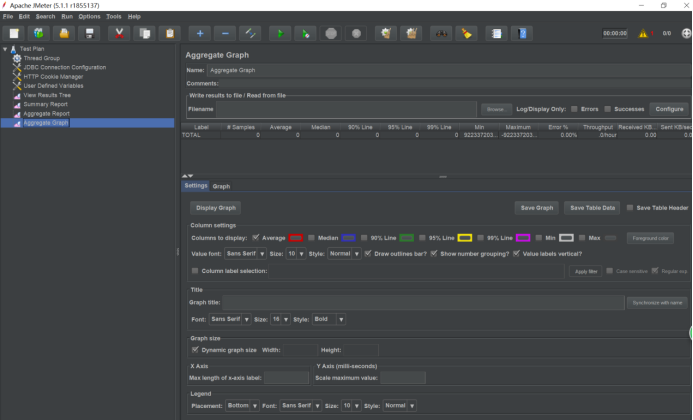The image size is (693, 420).
Task: Open the Options menu
Action: (89, 16)
